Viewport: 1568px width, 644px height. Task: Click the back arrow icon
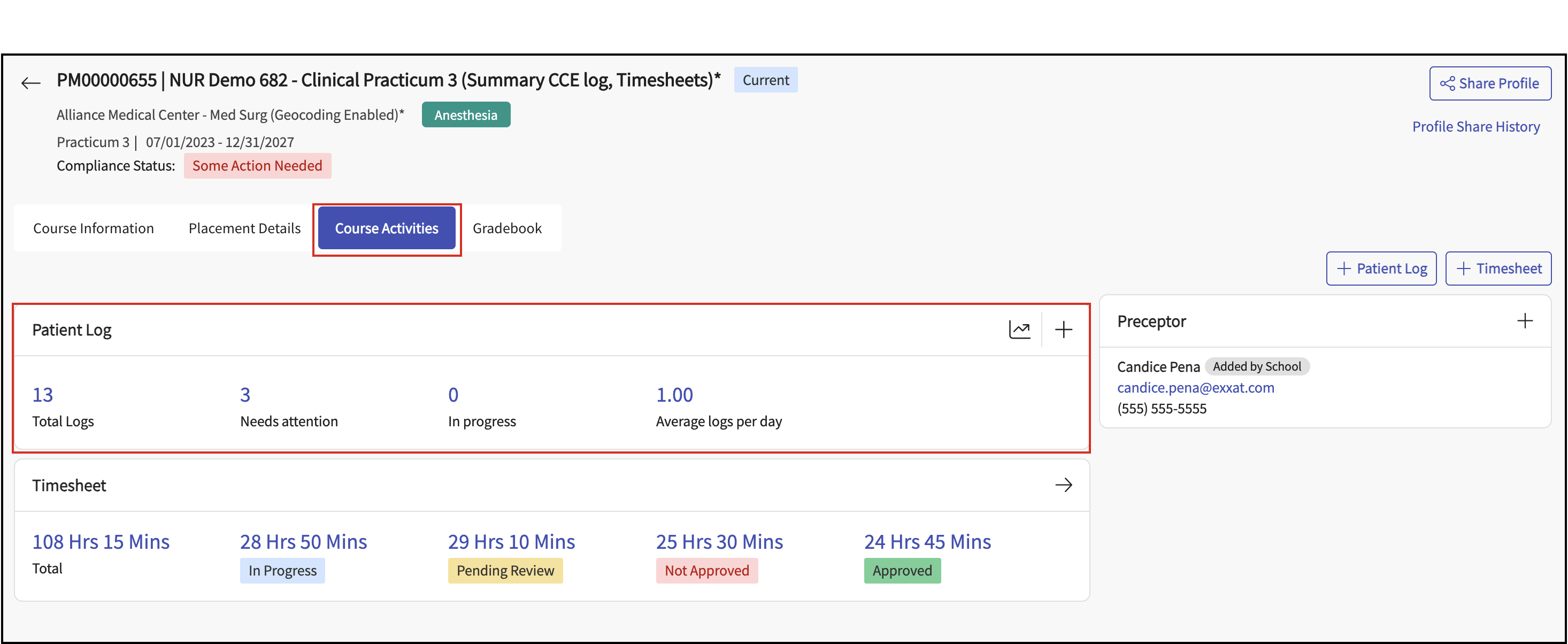(x=30, y=83)
